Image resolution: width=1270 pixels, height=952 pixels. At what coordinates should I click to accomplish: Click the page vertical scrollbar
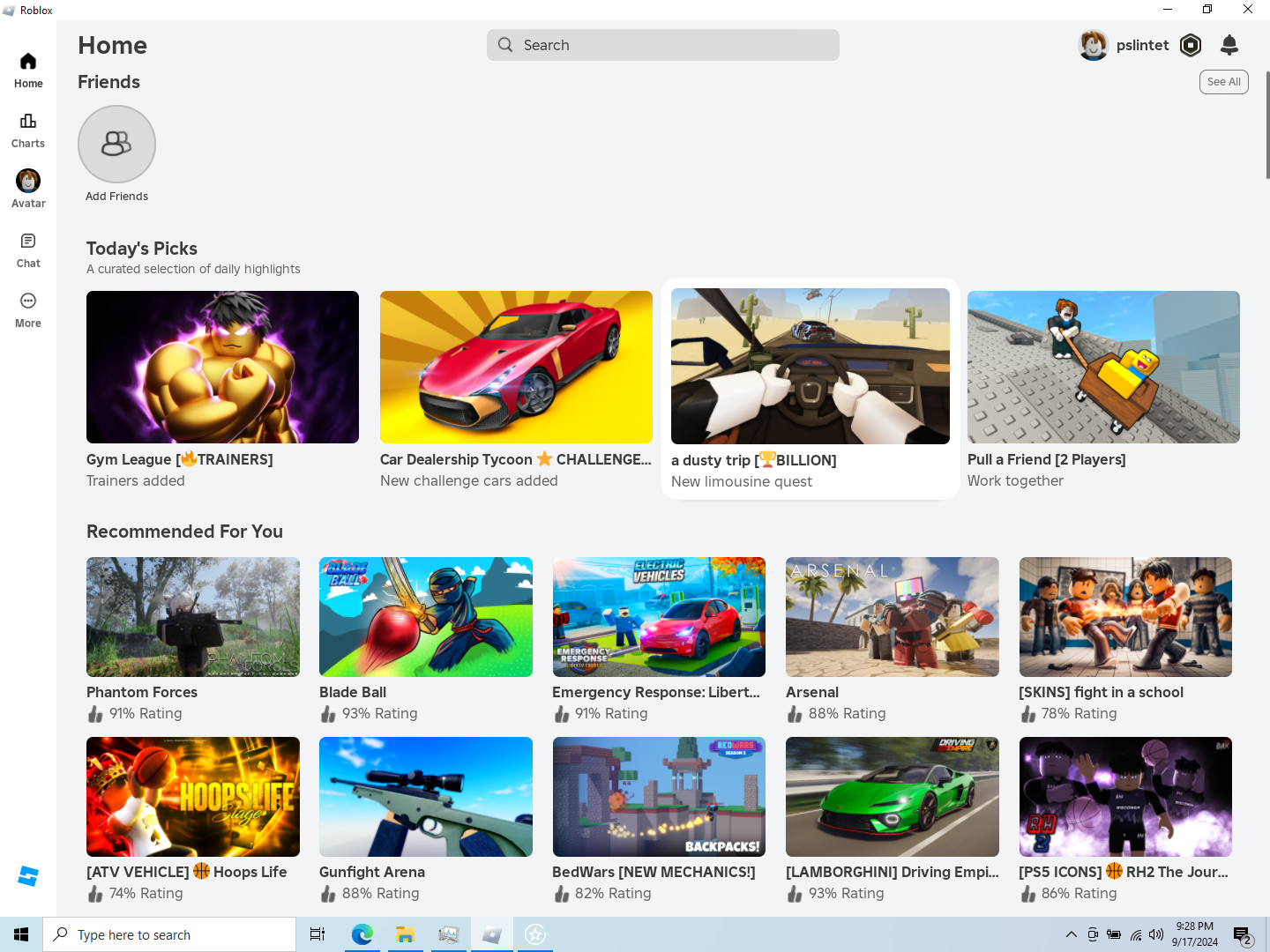coord(1267,123)
